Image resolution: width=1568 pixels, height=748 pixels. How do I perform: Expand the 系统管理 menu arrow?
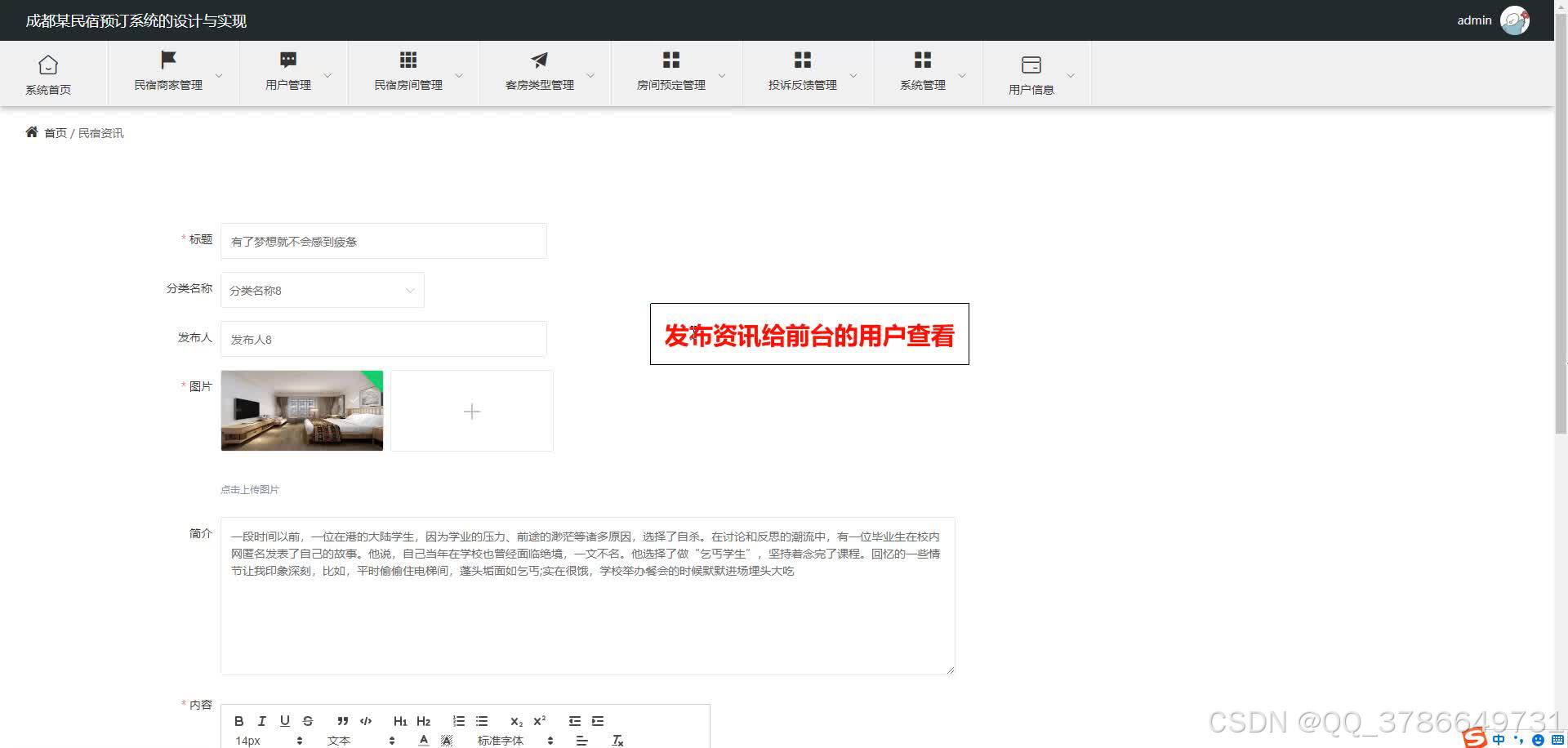pos(962,75)
